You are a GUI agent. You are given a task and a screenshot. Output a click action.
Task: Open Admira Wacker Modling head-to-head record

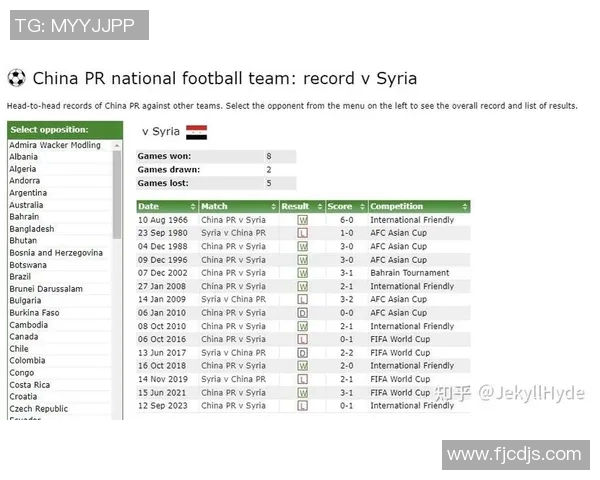tap(55, 145)
